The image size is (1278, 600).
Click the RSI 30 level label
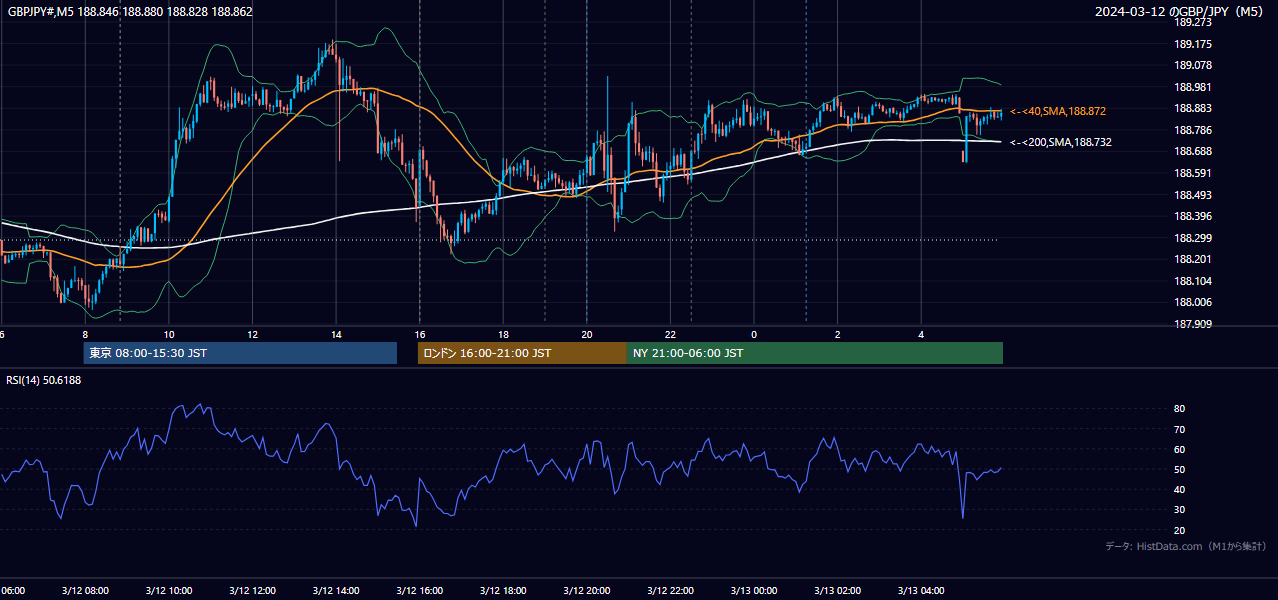(1179, 509)
